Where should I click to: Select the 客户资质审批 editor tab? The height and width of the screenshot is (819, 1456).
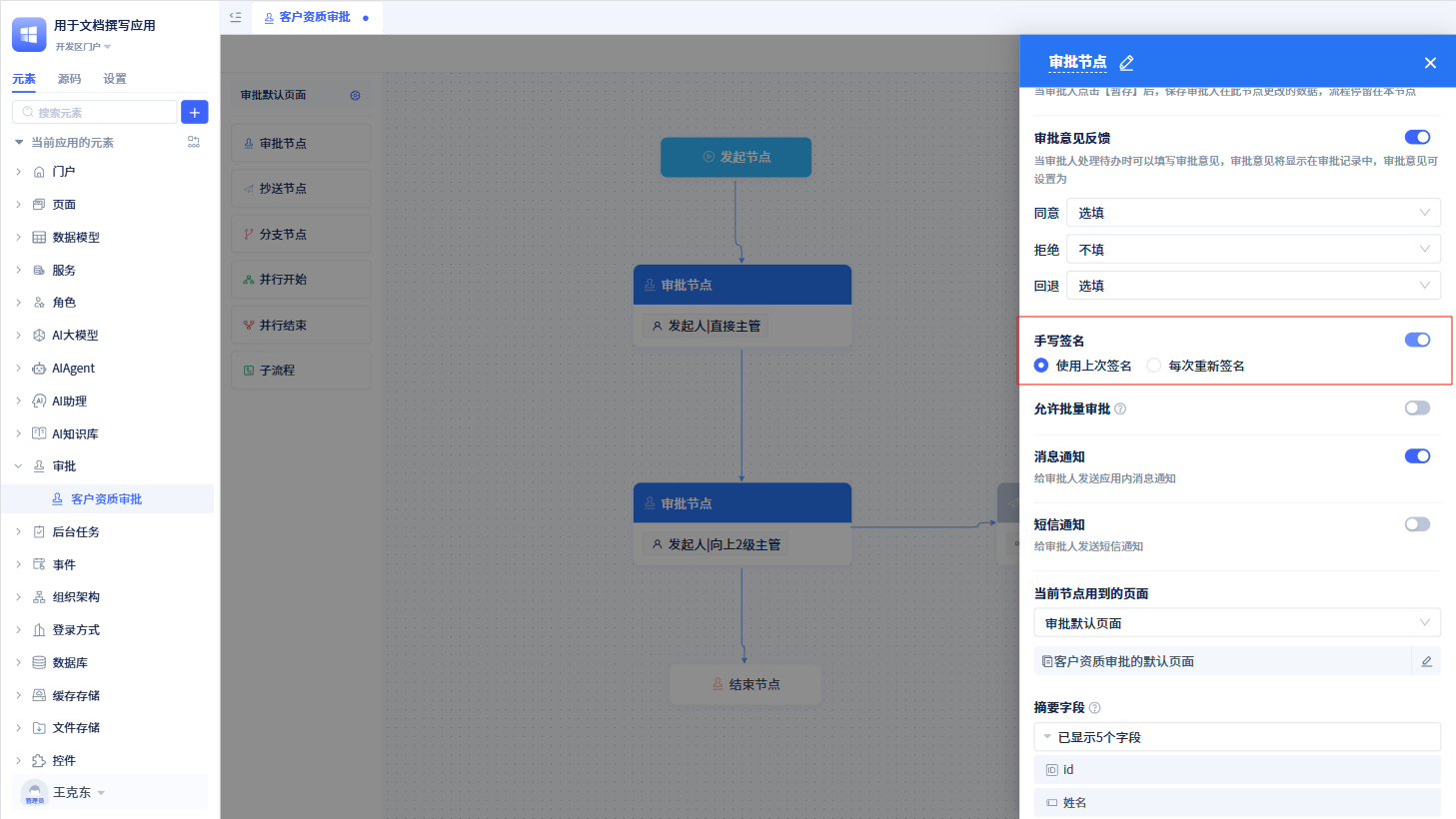(316, 17)
